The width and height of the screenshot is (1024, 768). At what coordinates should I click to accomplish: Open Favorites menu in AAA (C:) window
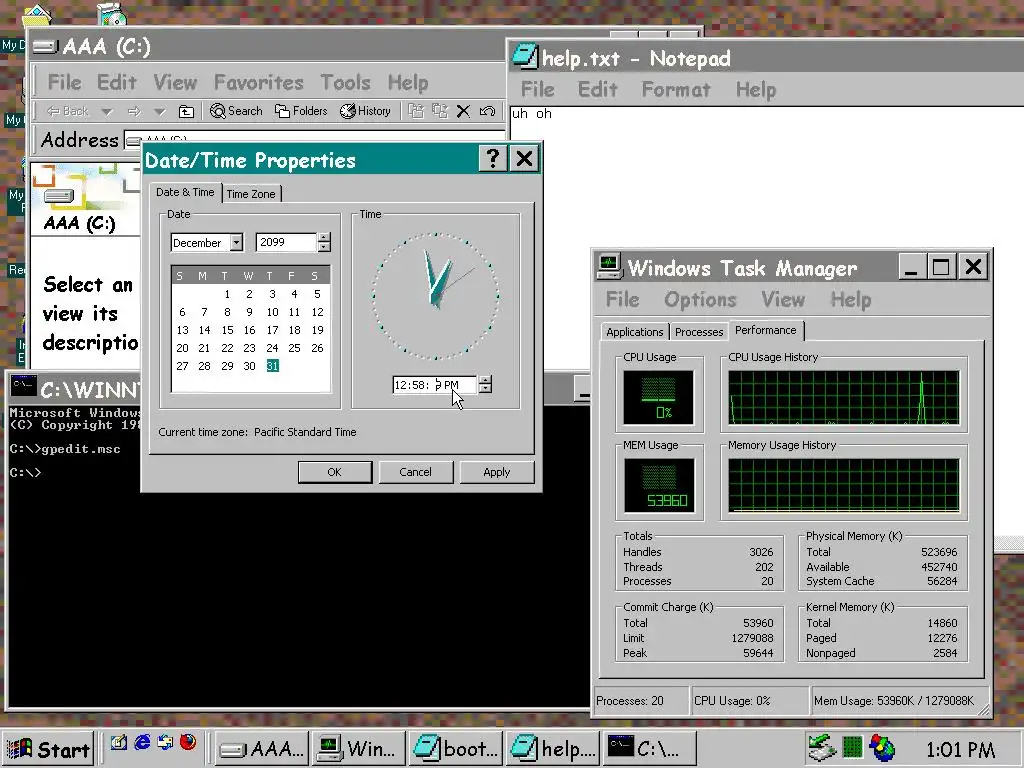click(x=259, y=82)
